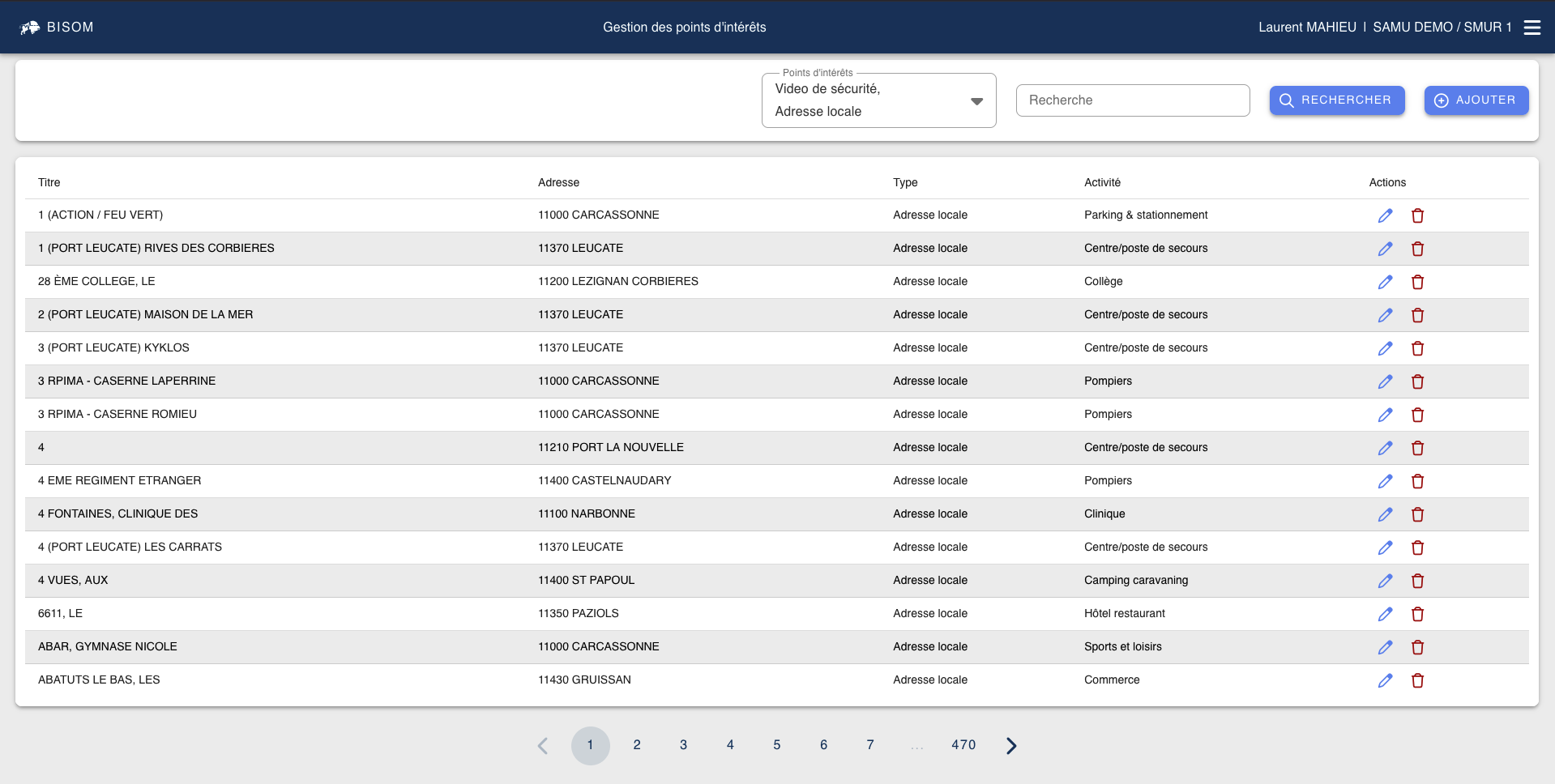Delete the 6611, LE row
This screenshot has width=1555, height=784.
pos(1417,614)
